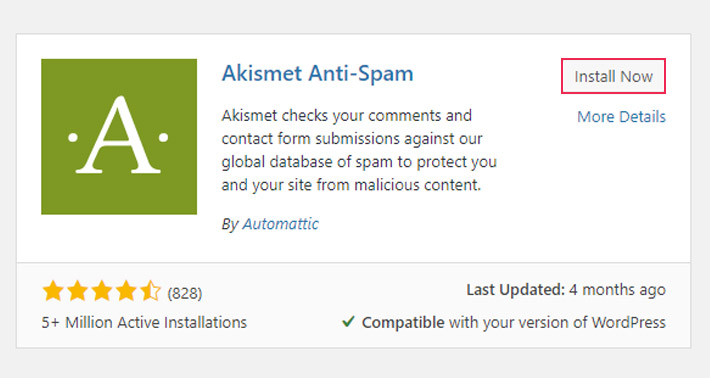Open the More Details link
The height and width of the screenshot is (378, 710).
pos(621,117)
